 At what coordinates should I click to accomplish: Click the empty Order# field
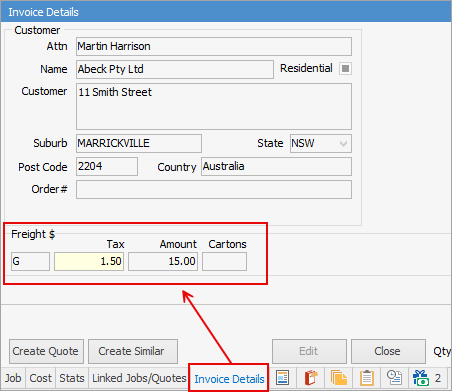tap(214, 190)
